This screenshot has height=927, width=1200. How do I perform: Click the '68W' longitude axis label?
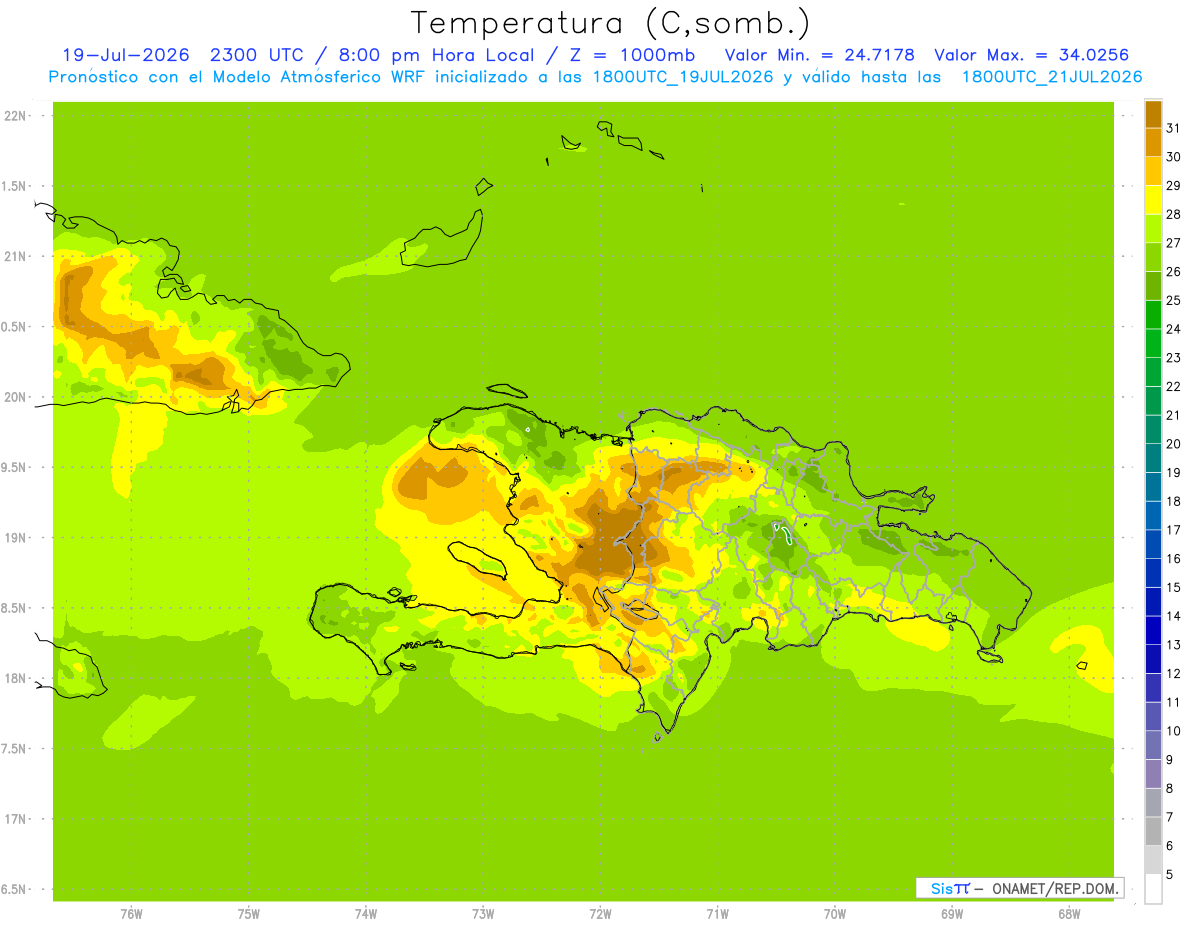tap(1069, 914)
